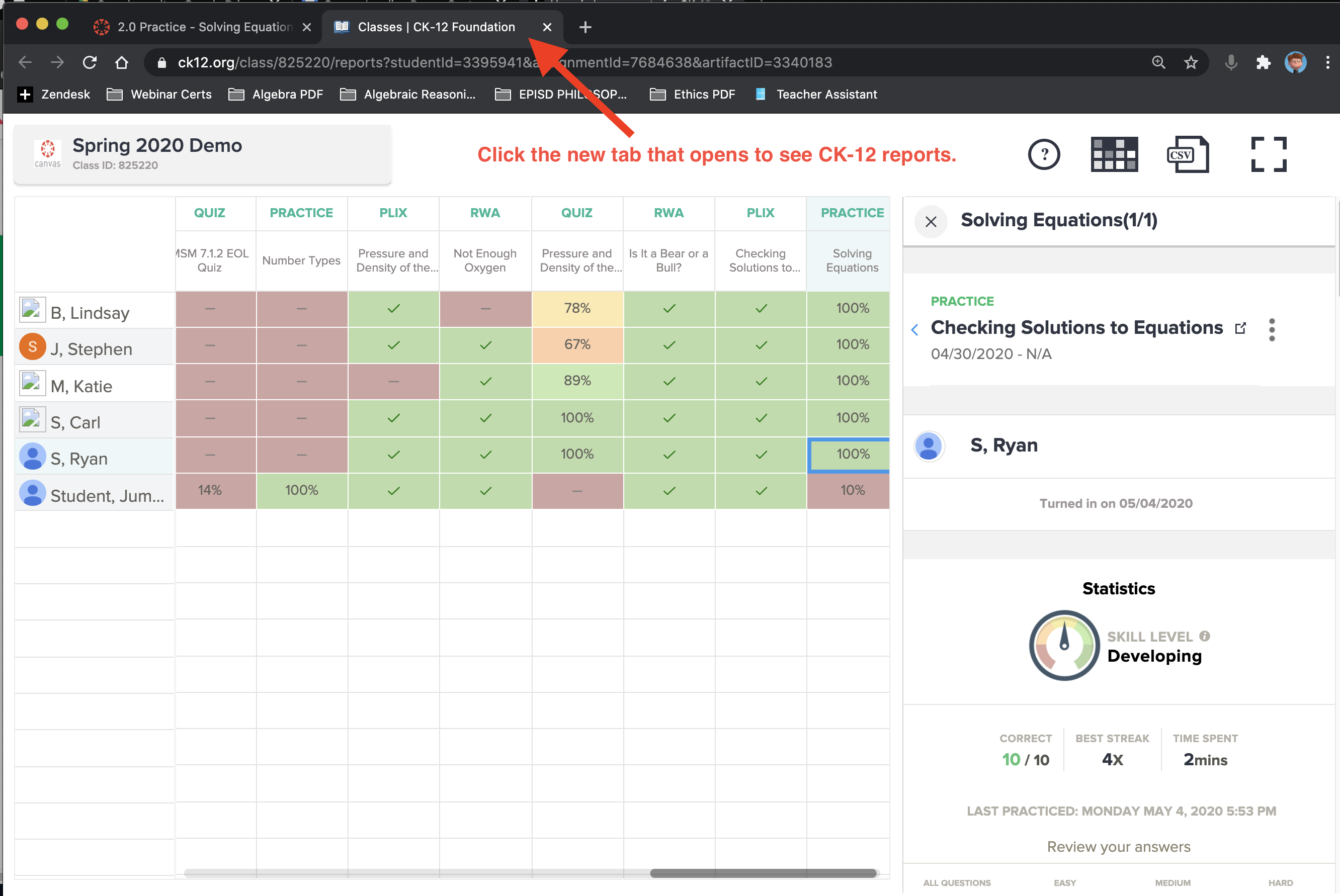This screenshot has width=1340, height=896.
Task: Open a new browser tab
Action: [585, 27]
